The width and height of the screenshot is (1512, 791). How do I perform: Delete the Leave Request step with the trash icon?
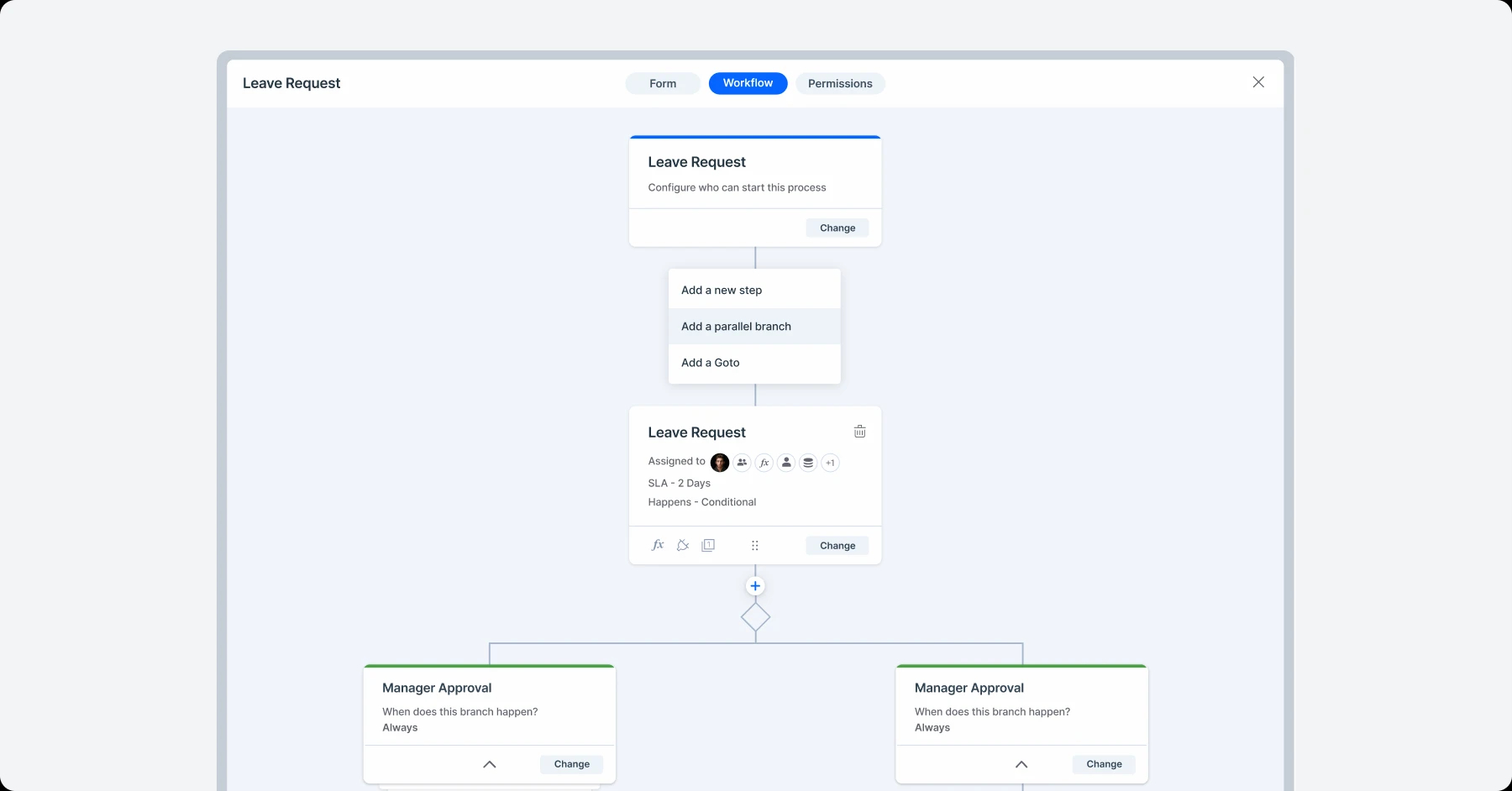(859, 432)
